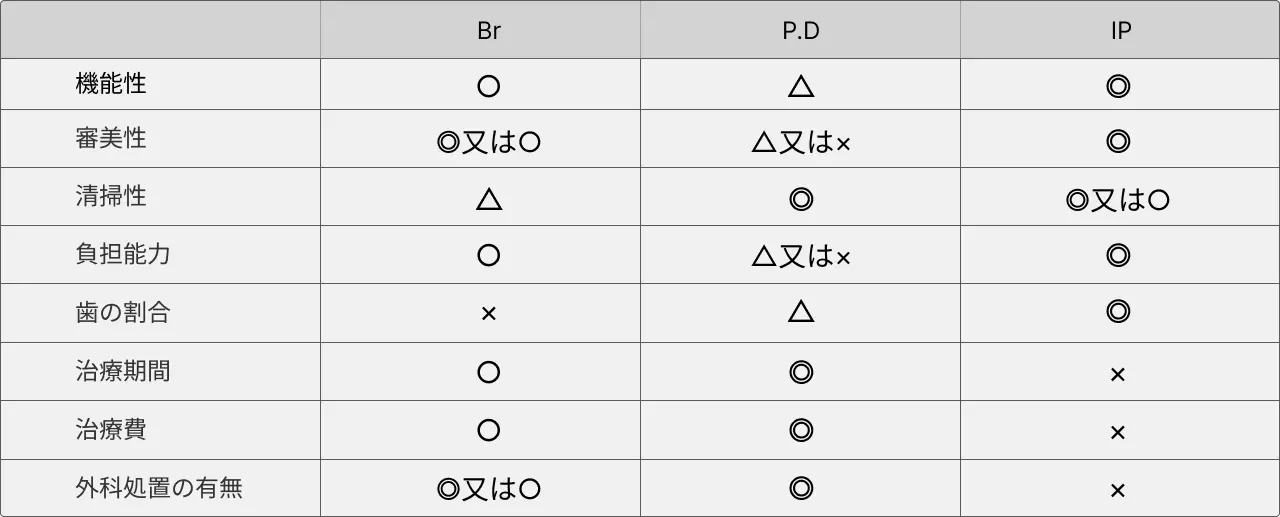Screen dimensions: 1280x517
Task: Select the 負担能力 row label
Action: (123, 254)
